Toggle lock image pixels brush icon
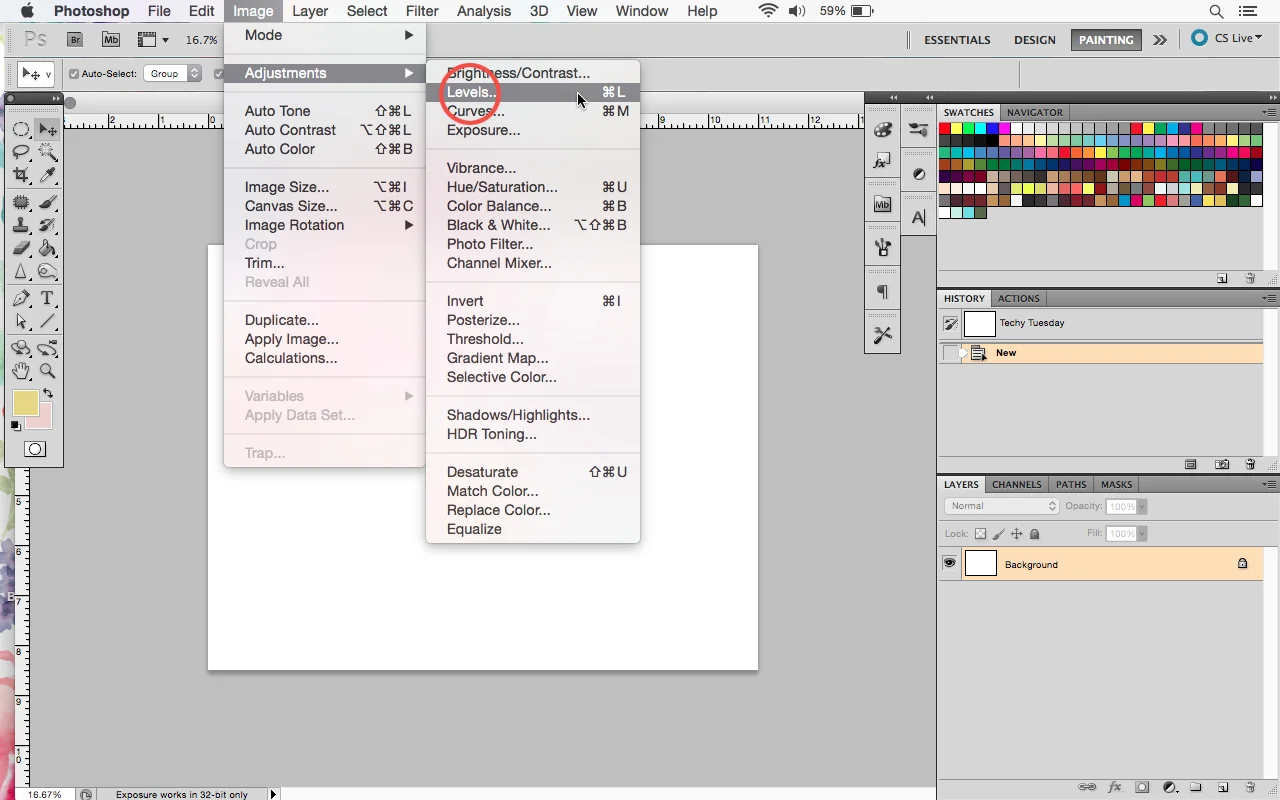This screenshot has width=1280, height=800. point(999,534)
